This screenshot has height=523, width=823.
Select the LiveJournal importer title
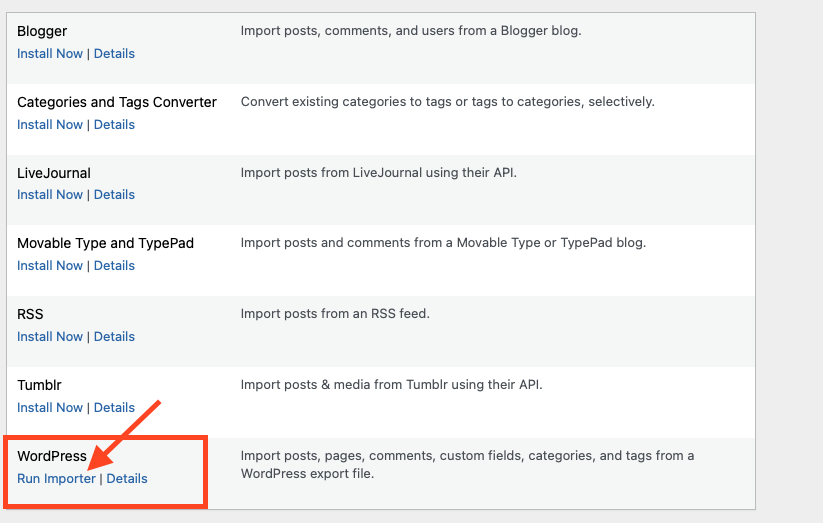click(x=54, y=173)
